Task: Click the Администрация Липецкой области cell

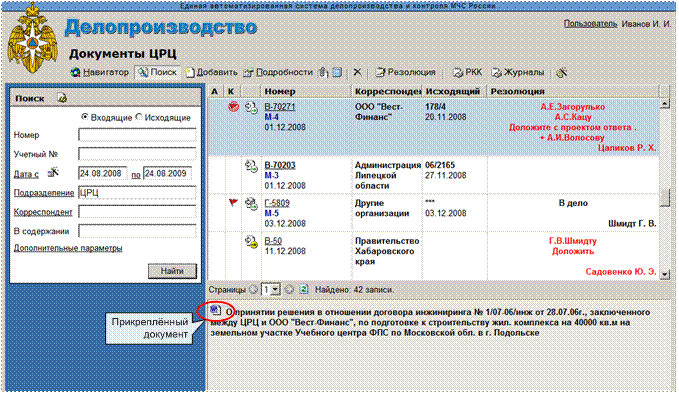Action: [388, 175]
